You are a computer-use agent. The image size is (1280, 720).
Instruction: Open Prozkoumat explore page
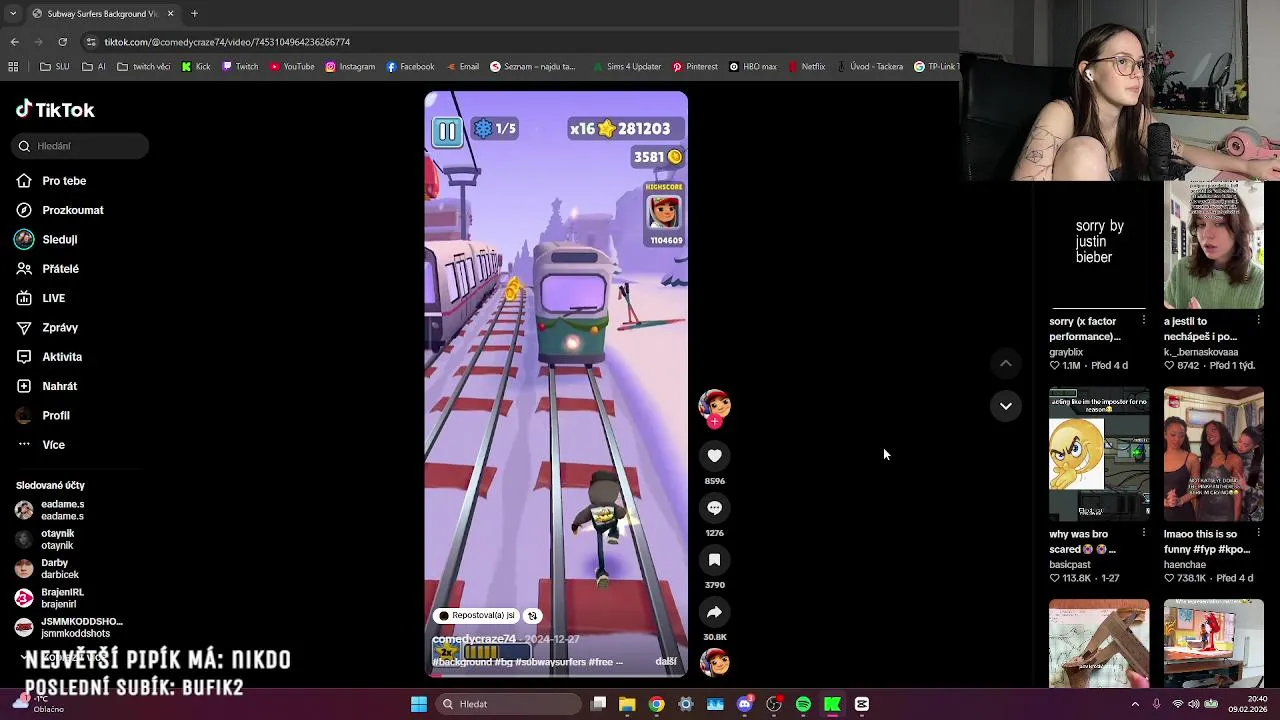pos(60,210)
